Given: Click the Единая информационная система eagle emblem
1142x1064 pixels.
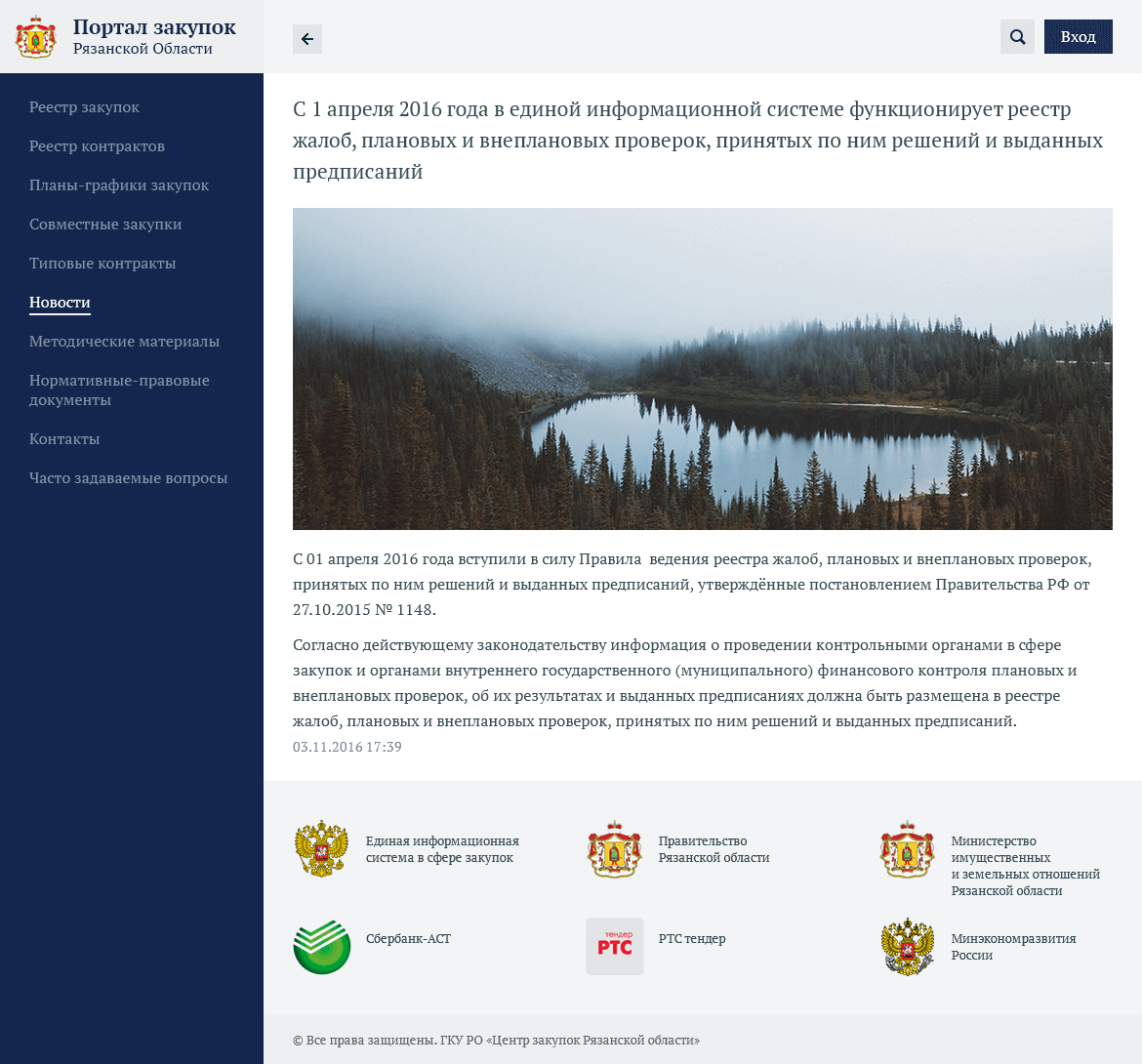Looking at the screenshot, I should click(x=322, y=849).
